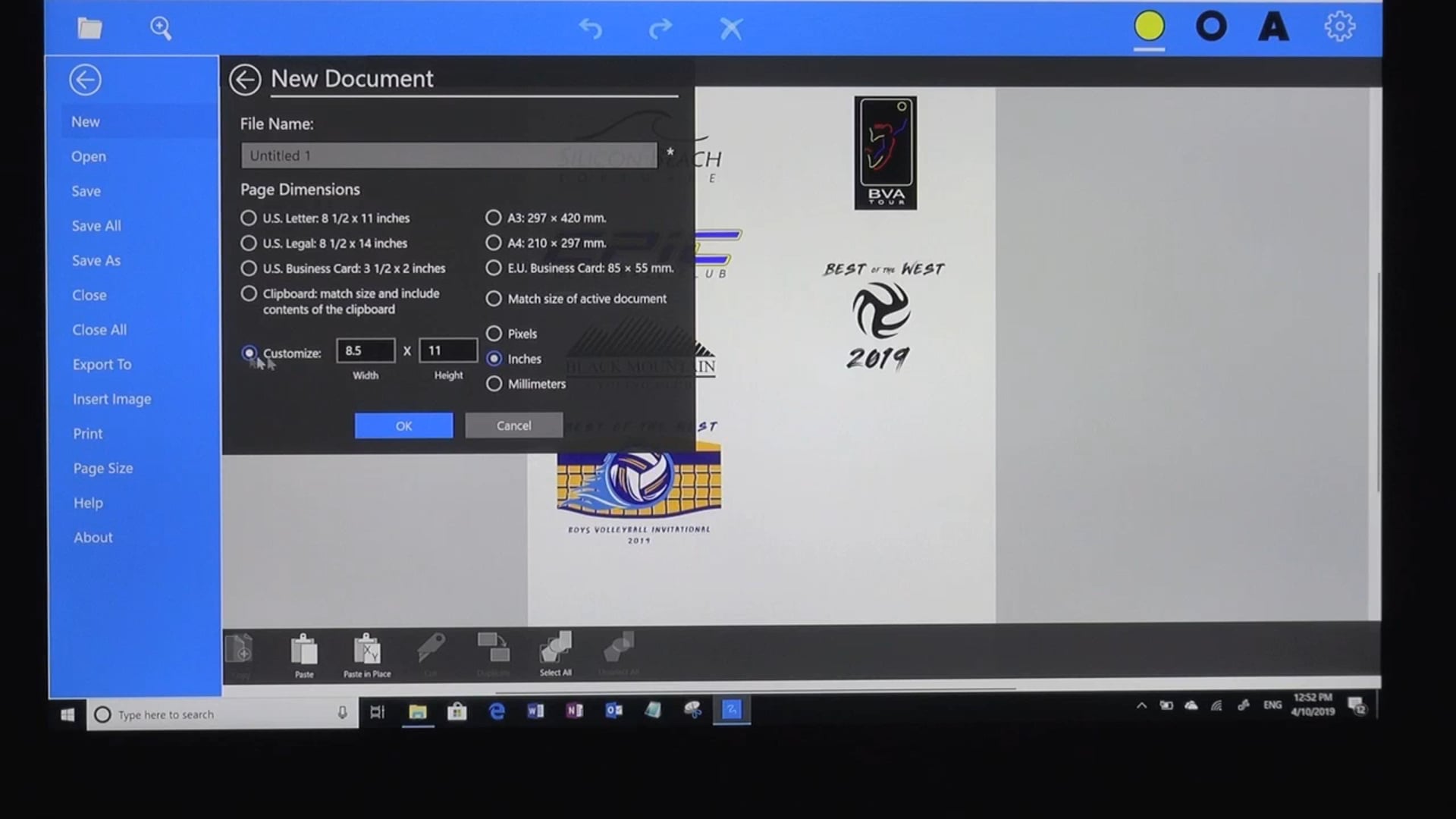Open File Explorer from the taskbar

417,711
